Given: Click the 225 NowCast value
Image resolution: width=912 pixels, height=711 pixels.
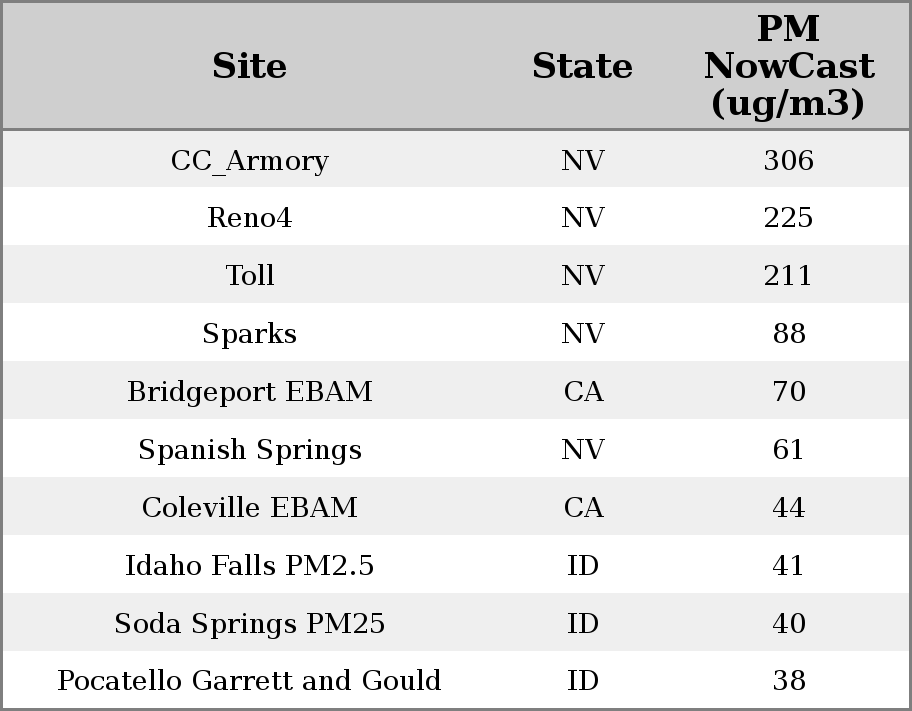Looking at the screenshot, I should pos(788,218).
